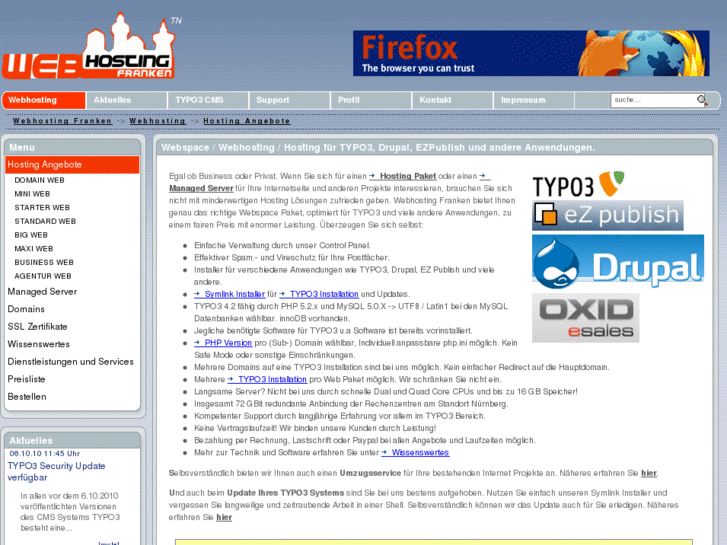
Task: Focus the 'suche...' search field
Action: (654, 100)
